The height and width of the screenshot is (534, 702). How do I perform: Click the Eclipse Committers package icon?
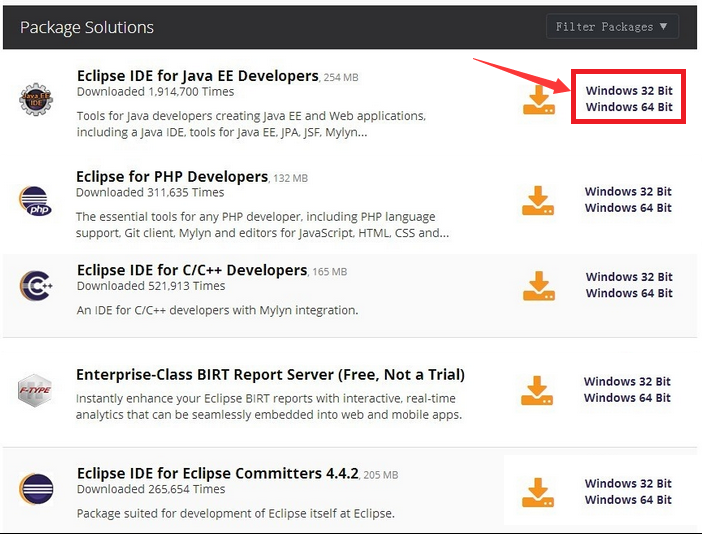[36, 489]
